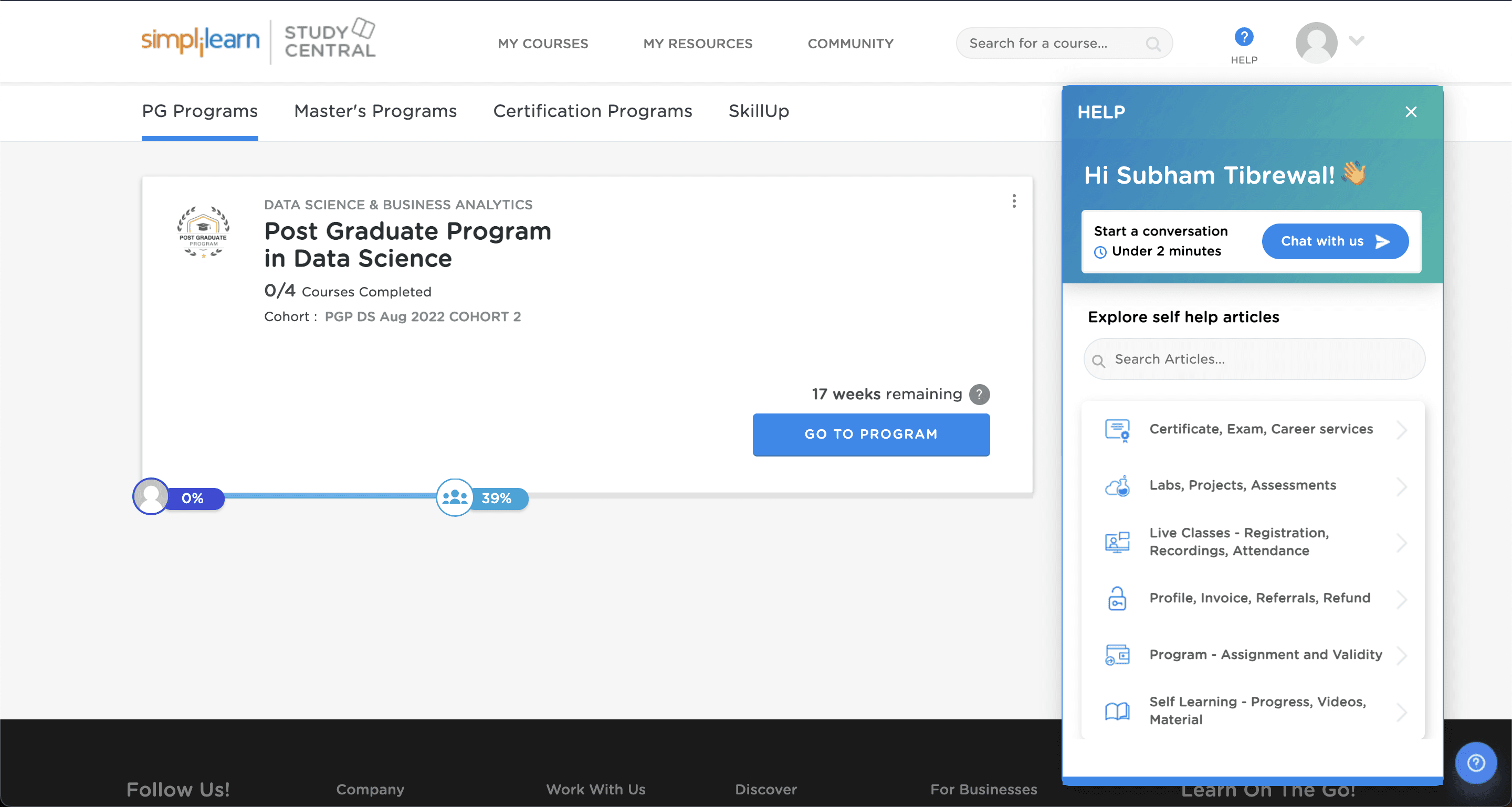Switch to SkillUp tab

(758, 111)
